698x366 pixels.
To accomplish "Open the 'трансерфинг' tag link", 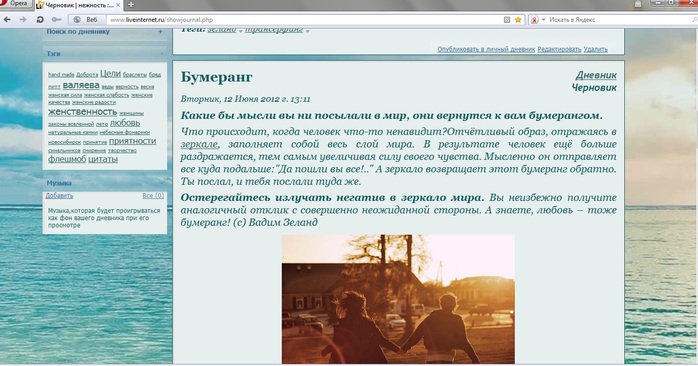I will (x=274, y=30).
